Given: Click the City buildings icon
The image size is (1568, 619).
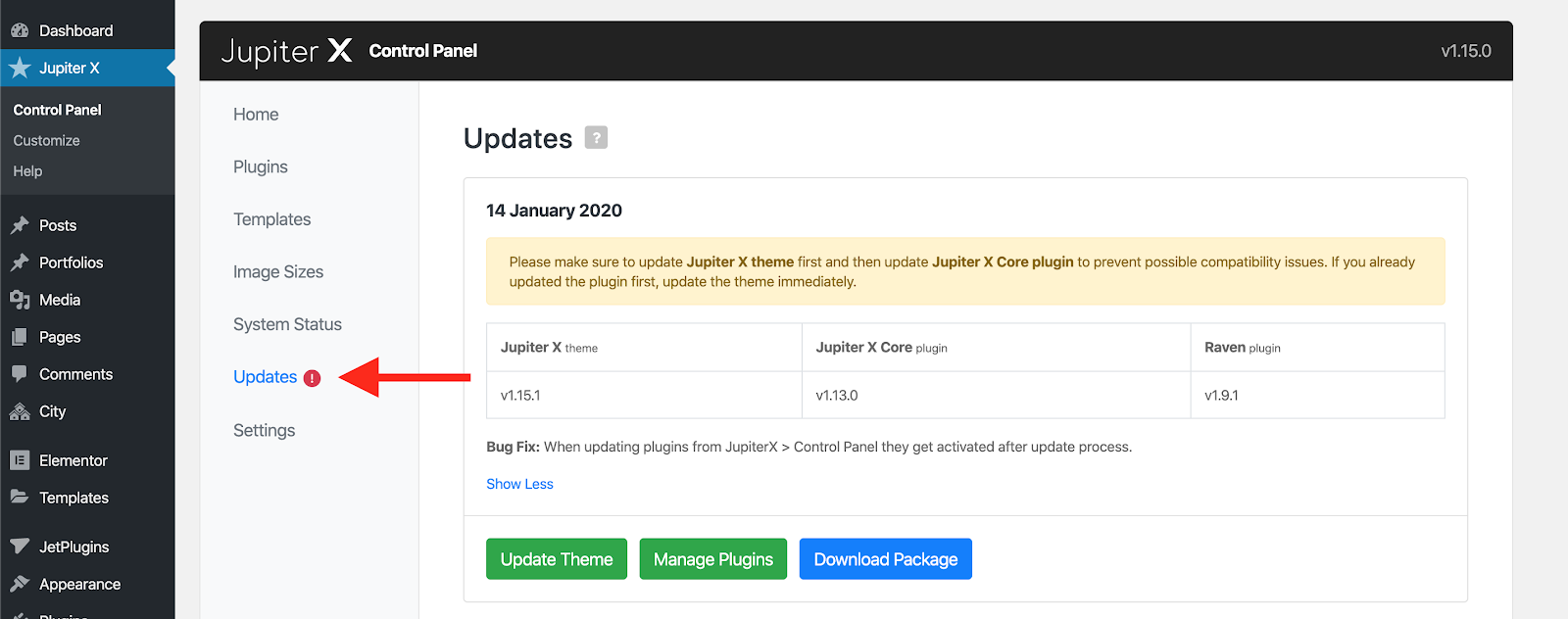Looking at the screenshot, I should pos(20,411).
